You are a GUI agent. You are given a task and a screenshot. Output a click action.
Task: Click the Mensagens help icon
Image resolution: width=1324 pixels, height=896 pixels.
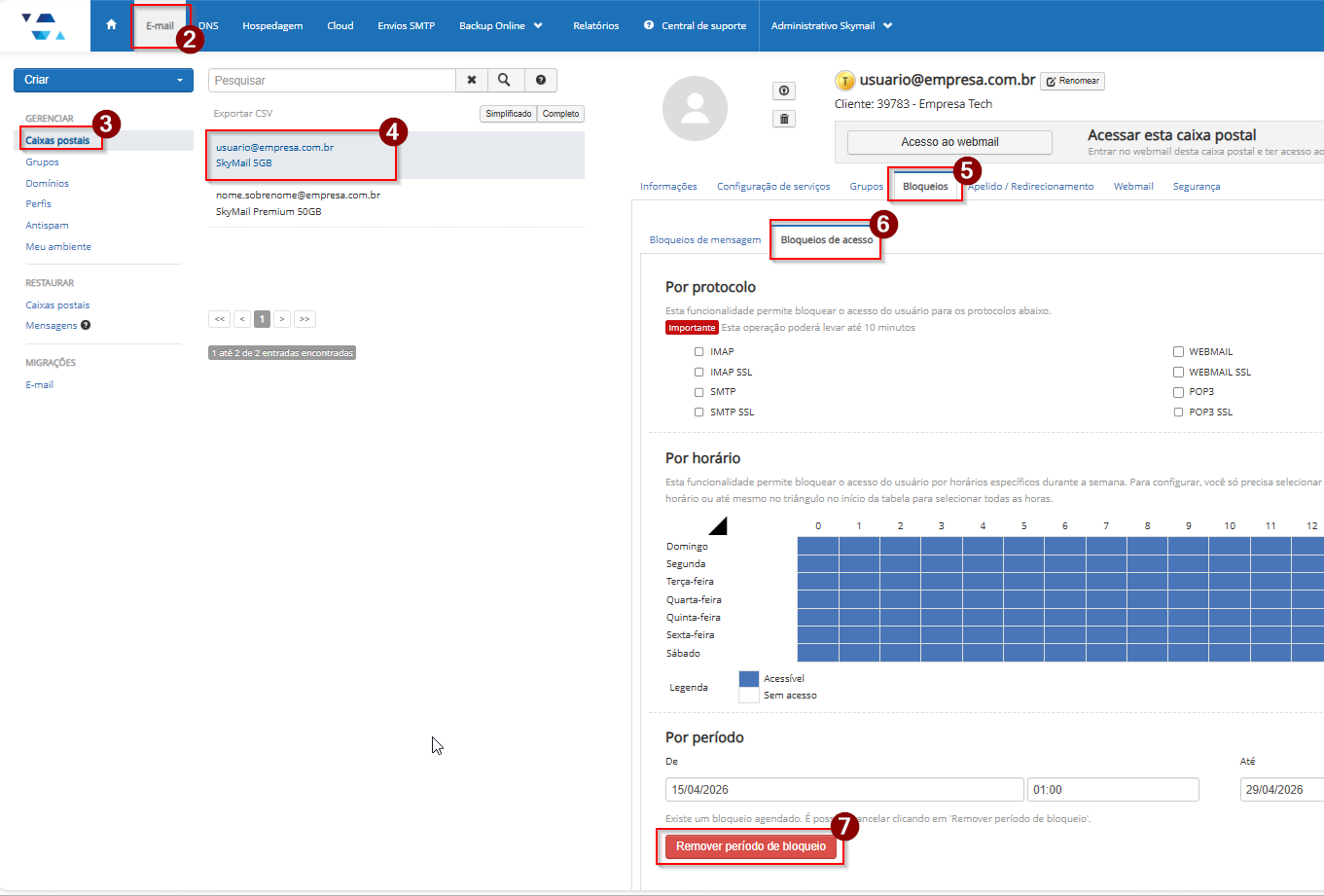pyautogui.click(x=86, y=326)
